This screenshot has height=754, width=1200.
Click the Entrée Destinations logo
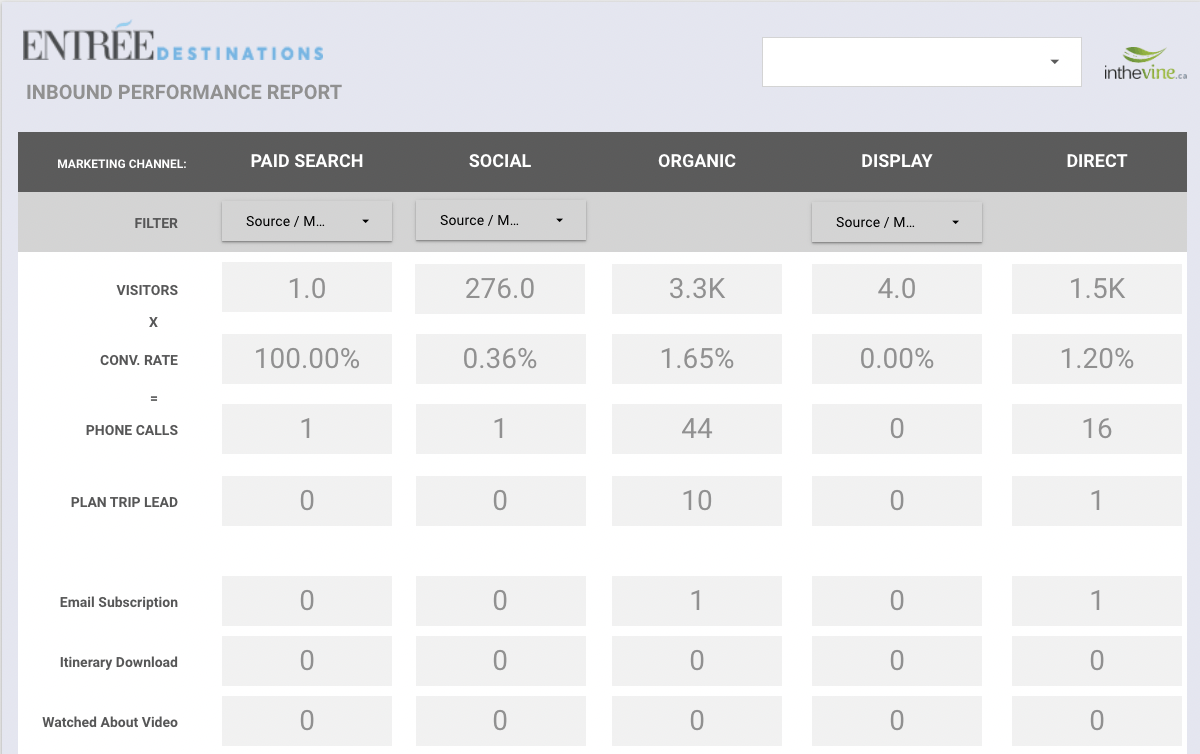[173, 43]
